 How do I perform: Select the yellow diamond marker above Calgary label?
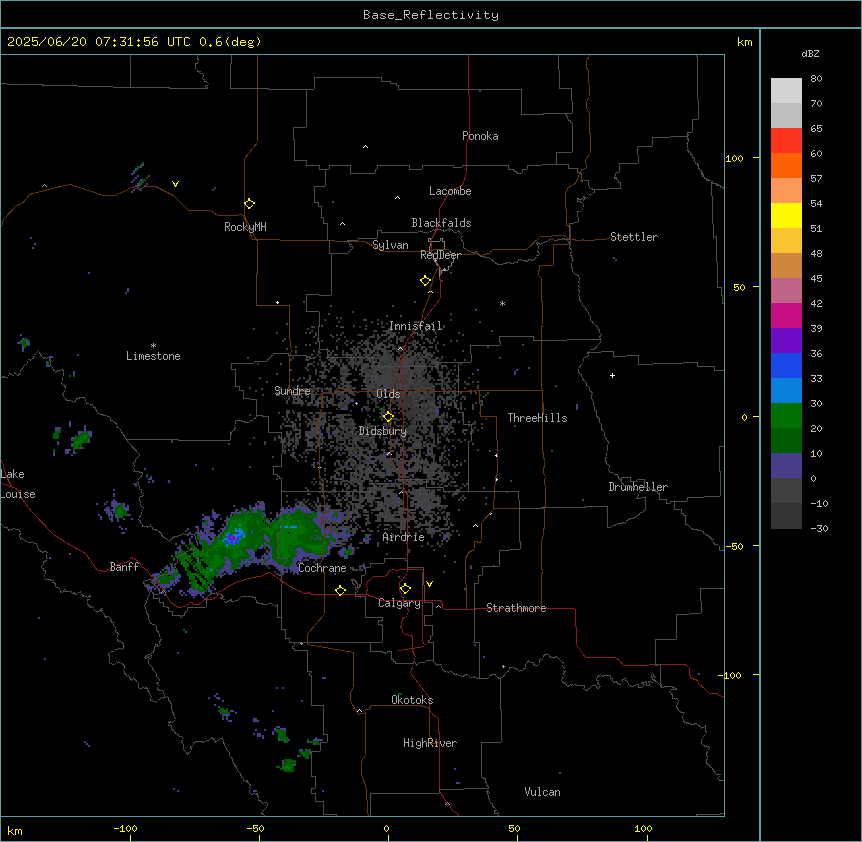[x=405, y=589]
